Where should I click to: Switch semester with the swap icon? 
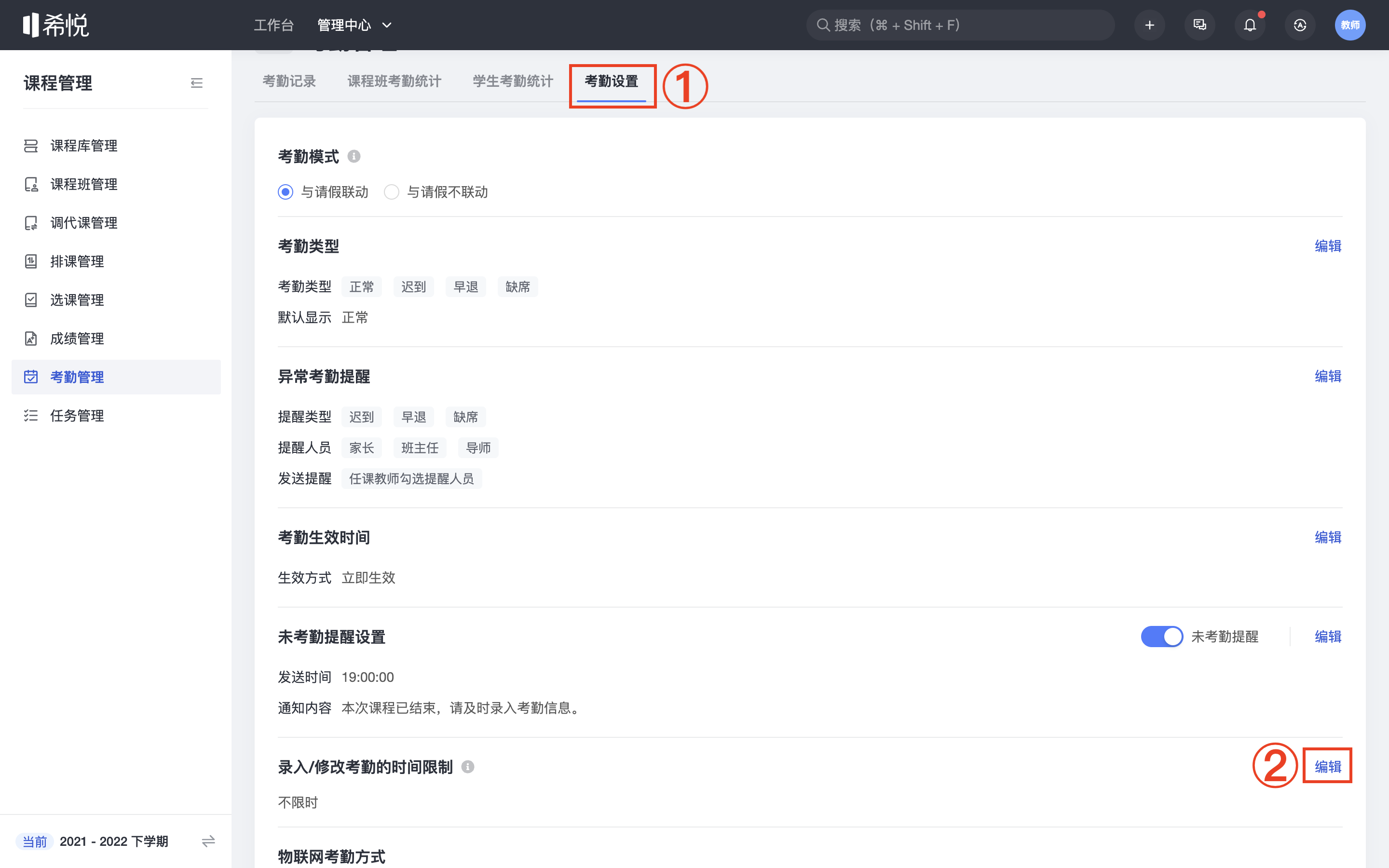tap(208, 841)
